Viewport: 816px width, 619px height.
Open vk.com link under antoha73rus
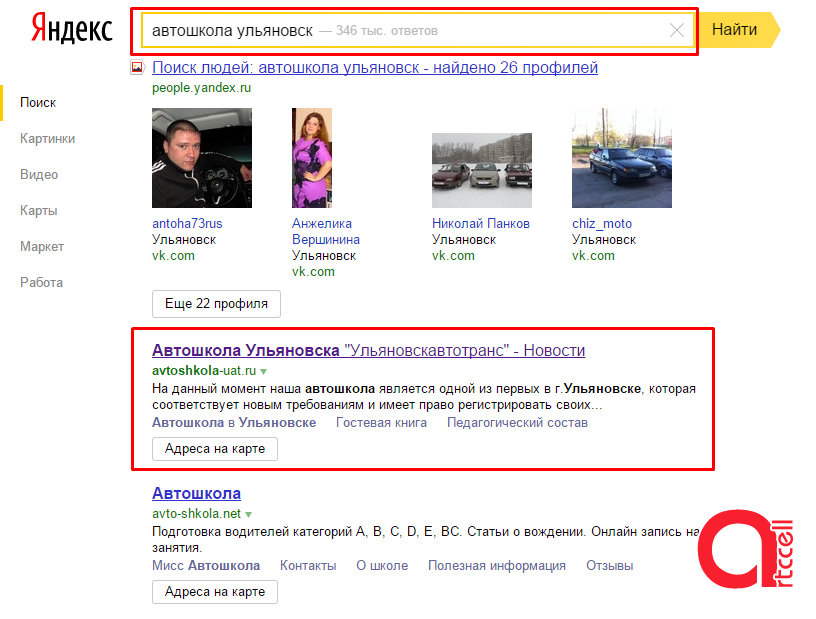[173, 256]
